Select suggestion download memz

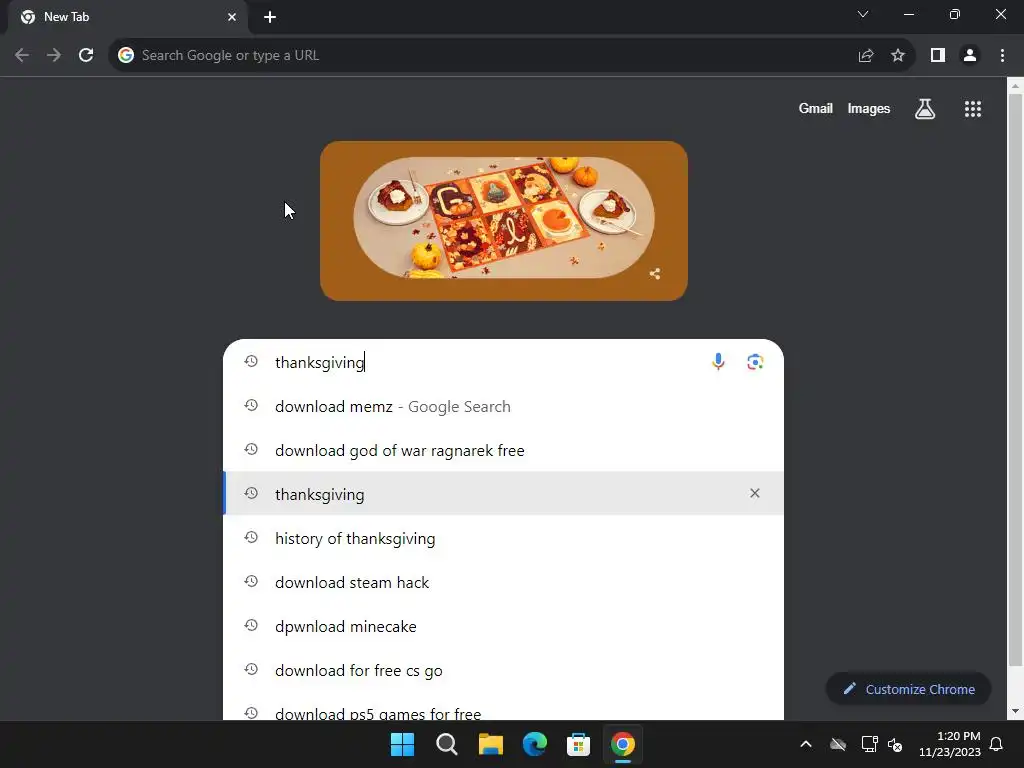[x=503, y=406]
